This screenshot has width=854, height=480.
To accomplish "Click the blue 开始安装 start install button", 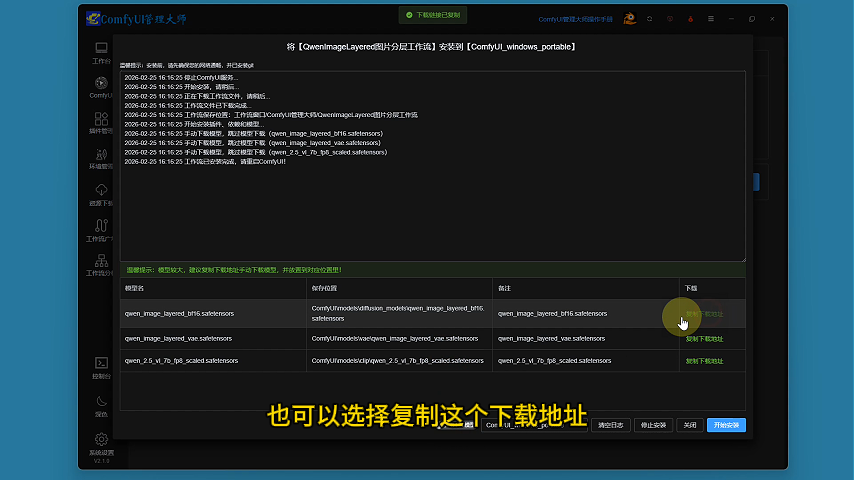I will (726, 425).
